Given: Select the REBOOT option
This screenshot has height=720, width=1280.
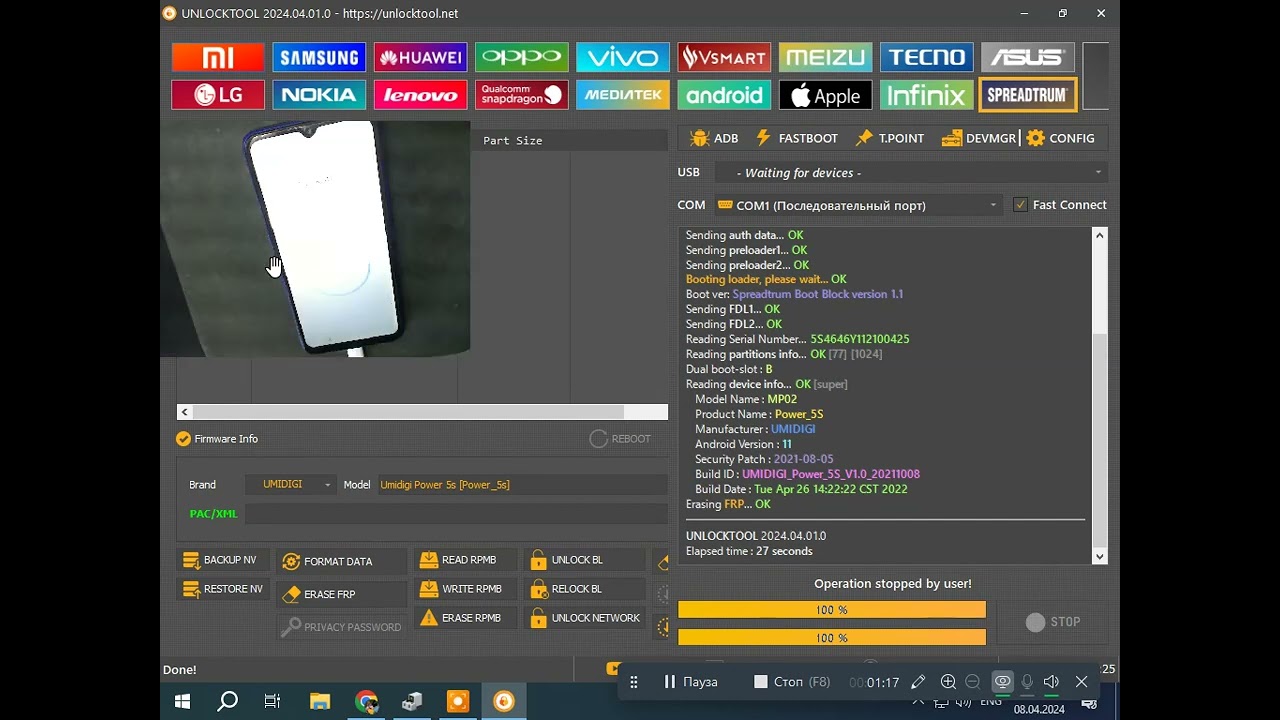Looking at the screenshot, I should click(x=620, y=438).
